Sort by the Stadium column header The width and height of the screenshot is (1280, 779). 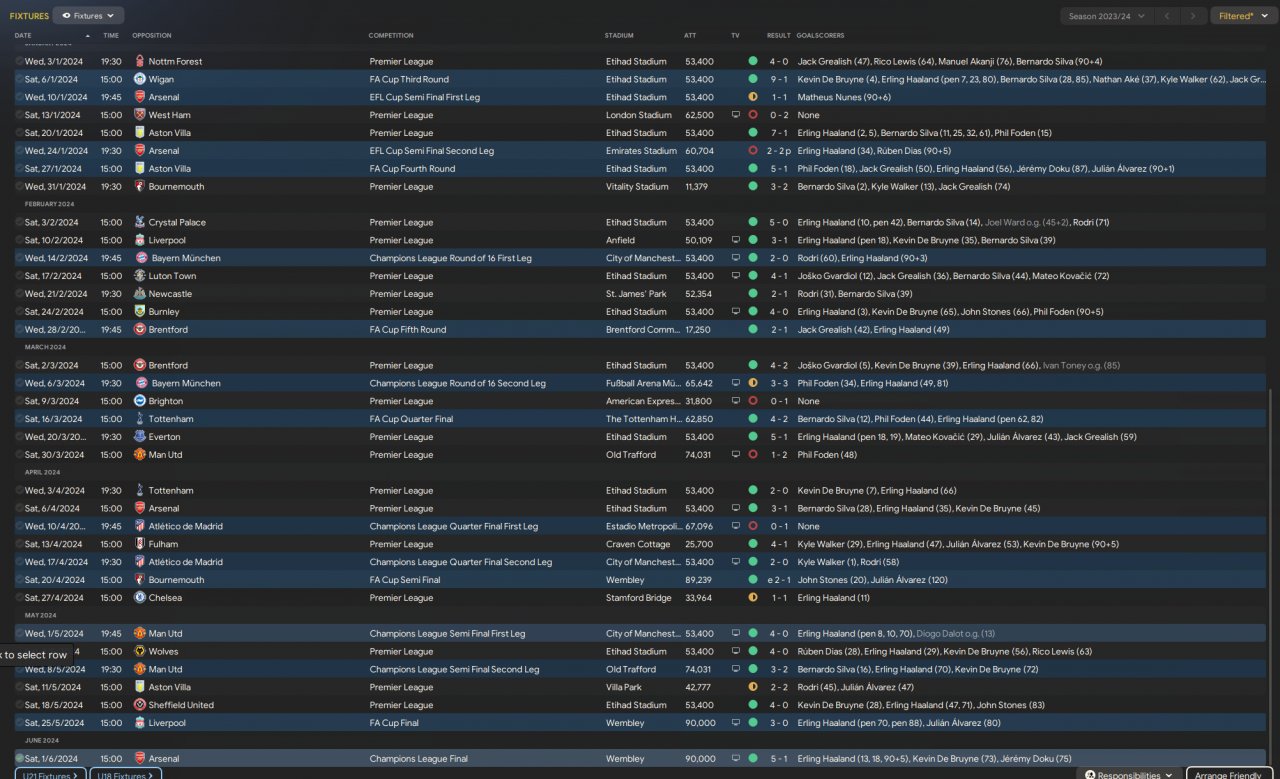click(619, 36)
